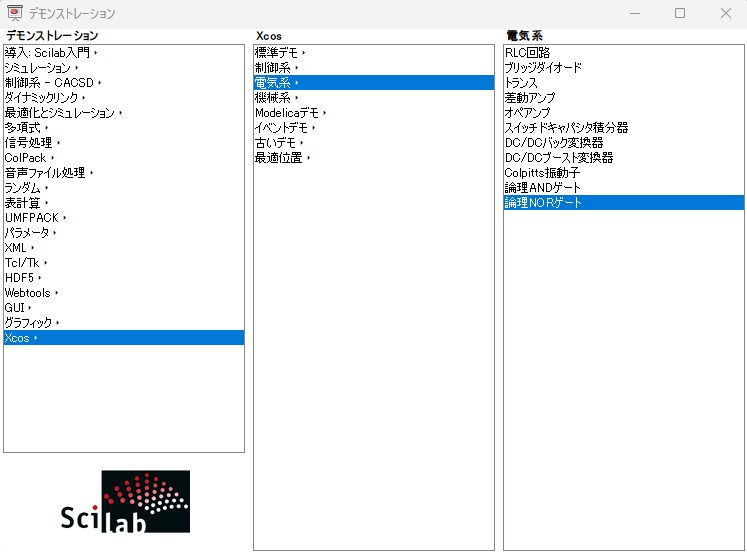Open the Colpitts振動子 demo
The width and height of the screenshot is (747, 552).
[624, 172]
